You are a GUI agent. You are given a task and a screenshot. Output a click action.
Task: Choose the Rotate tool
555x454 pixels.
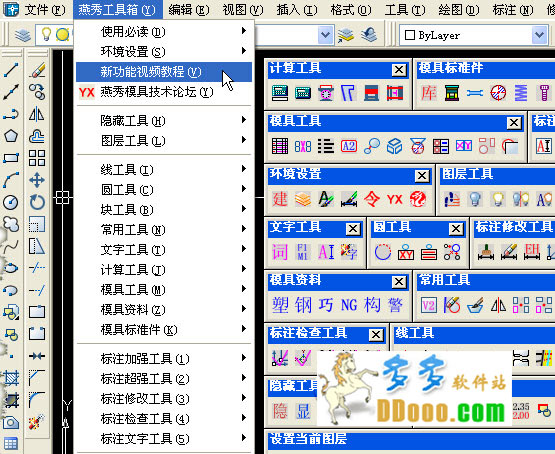coord(37,202)
